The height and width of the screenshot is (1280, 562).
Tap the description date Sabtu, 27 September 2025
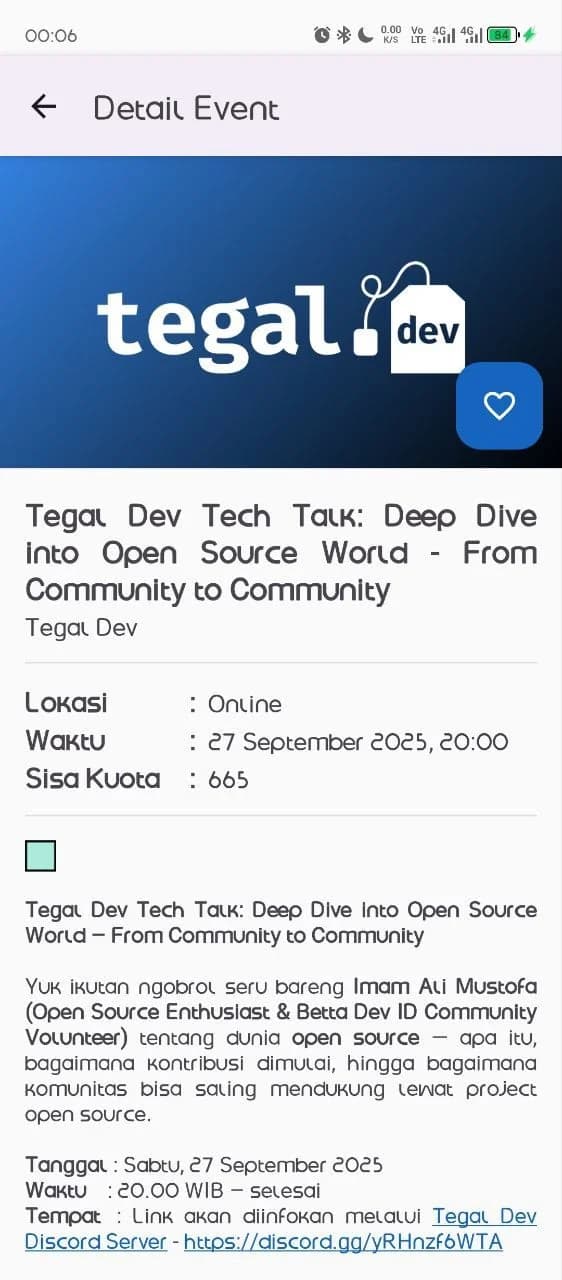coord(253,1165)
